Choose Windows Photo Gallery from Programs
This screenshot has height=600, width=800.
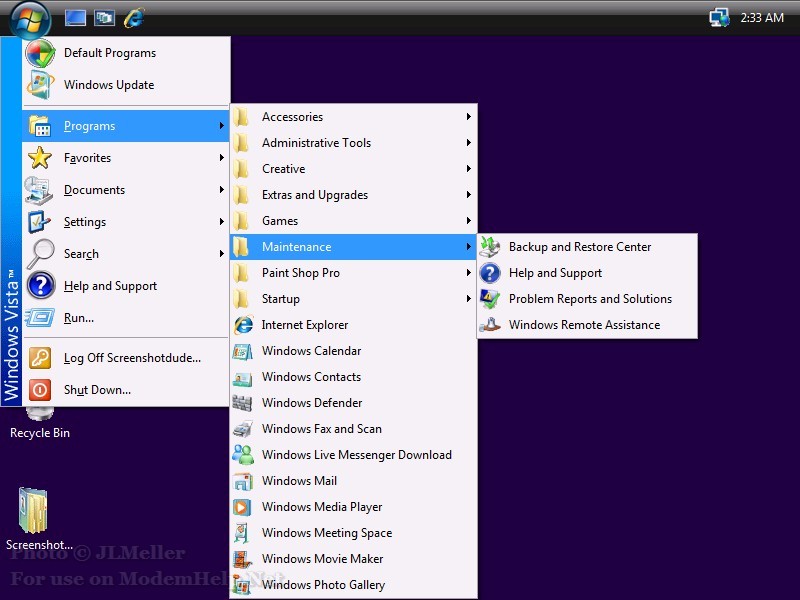pos(323,585)
